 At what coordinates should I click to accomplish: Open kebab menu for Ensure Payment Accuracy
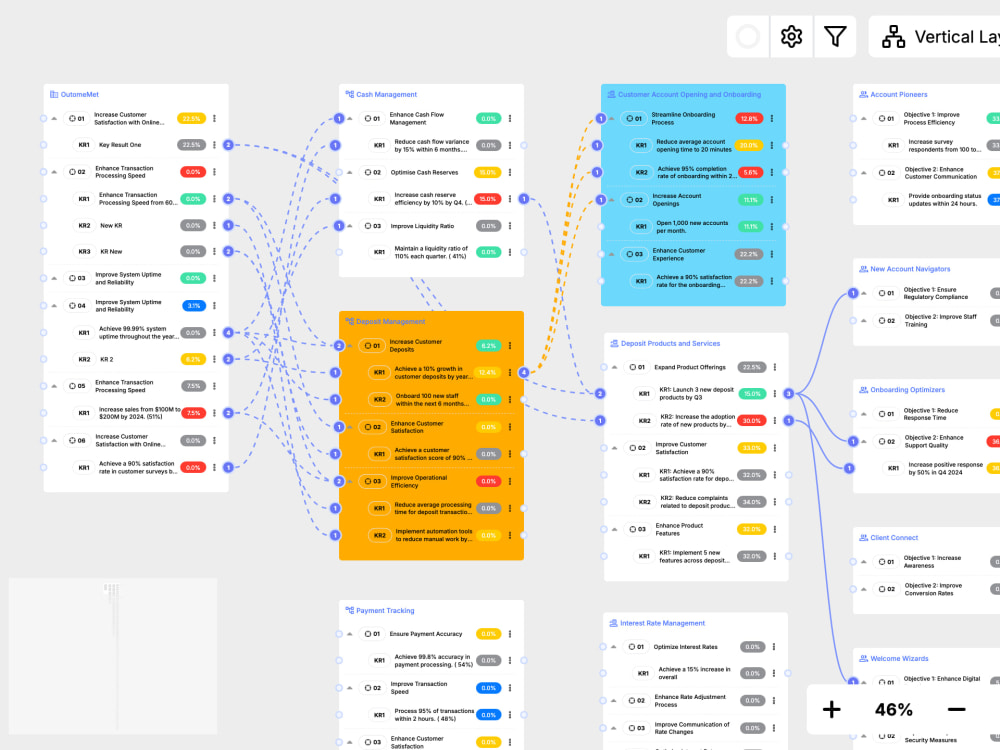coord(510,634)
